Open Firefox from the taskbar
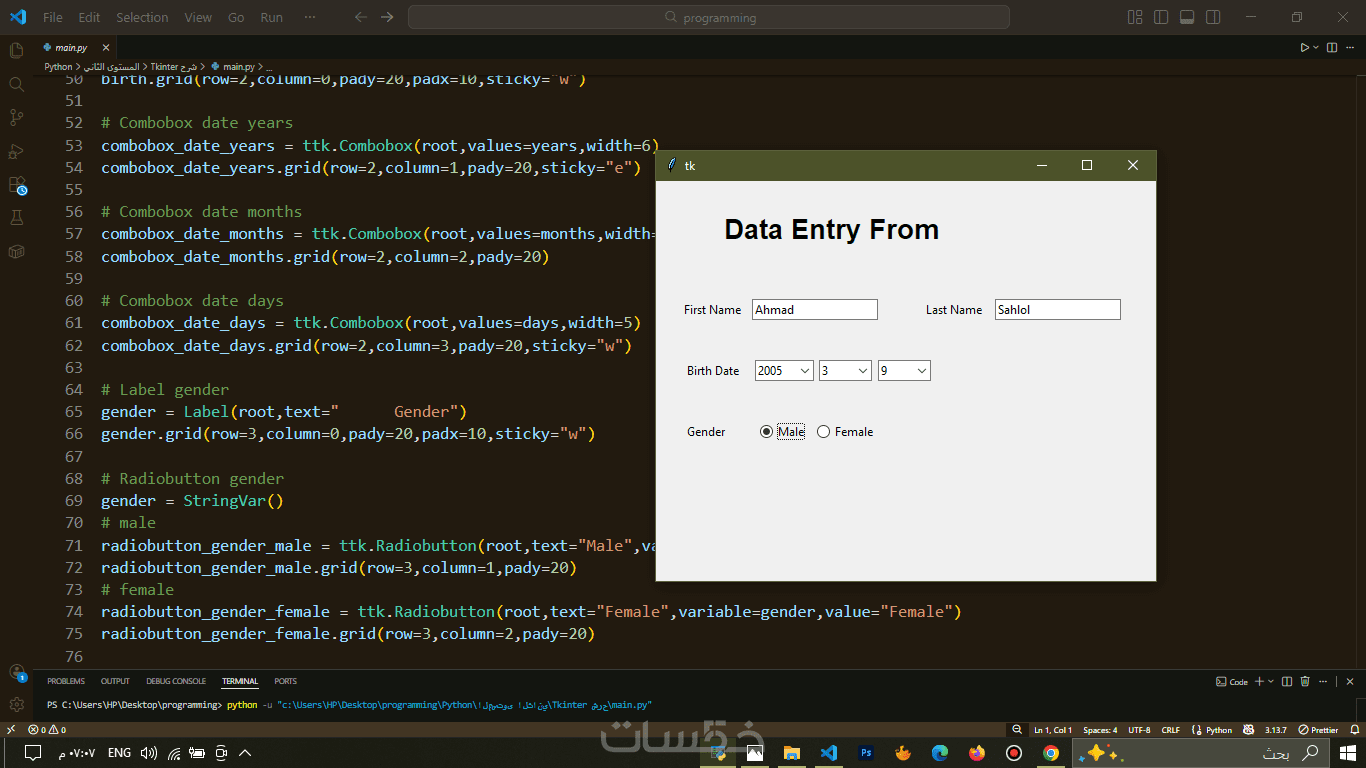This screenshot has width=1366, height=768. [977, 753]
